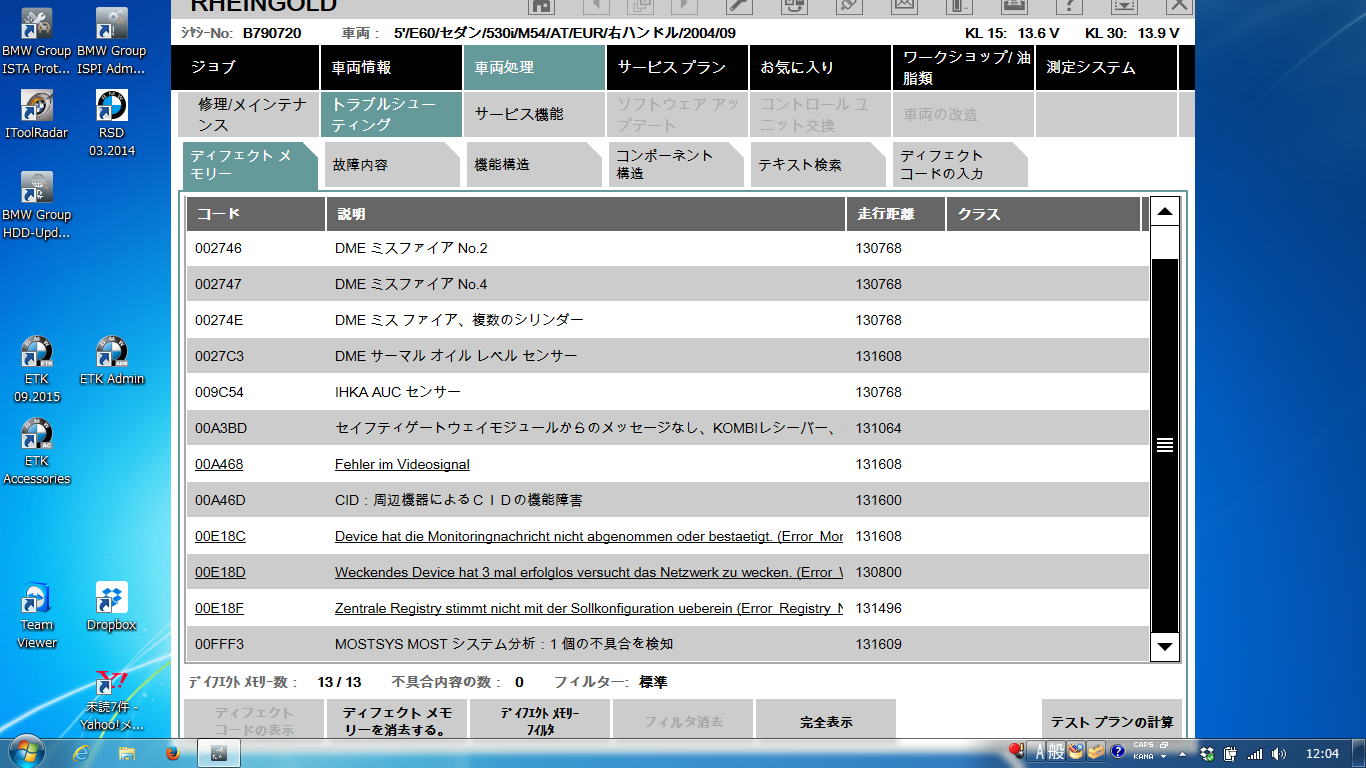Viewport: 1366px width, 768px height.
Task: Select the TeamViewer desktop icon
Action: 37,616
